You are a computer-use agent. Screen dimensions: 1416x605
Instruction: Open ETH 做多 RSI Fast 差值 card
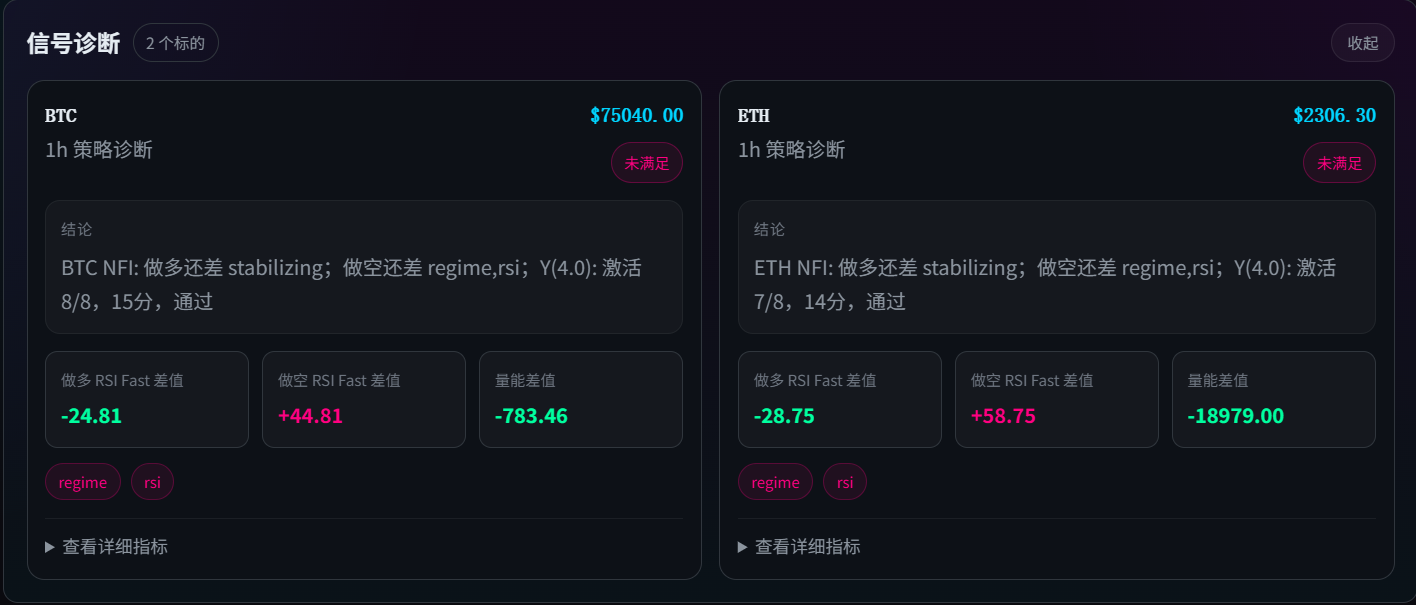[x=840, y=399]
